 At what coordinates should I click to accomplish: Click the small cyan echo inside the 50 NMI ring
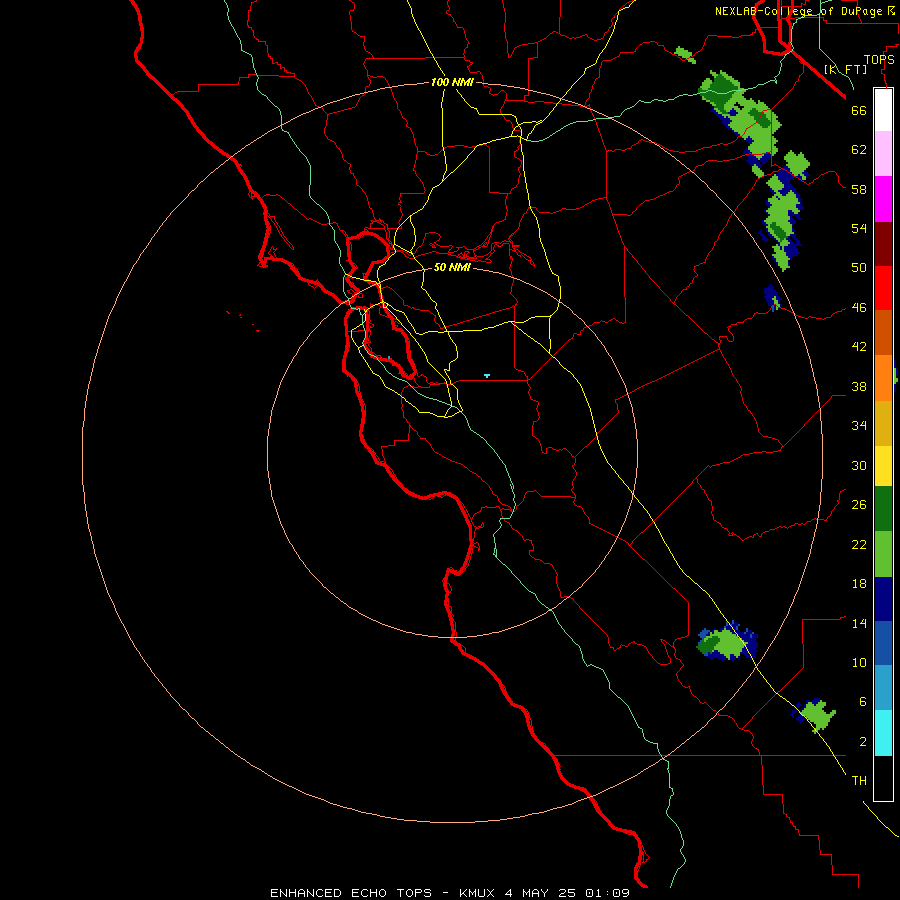pyautogui.click(x=487, y=375)
